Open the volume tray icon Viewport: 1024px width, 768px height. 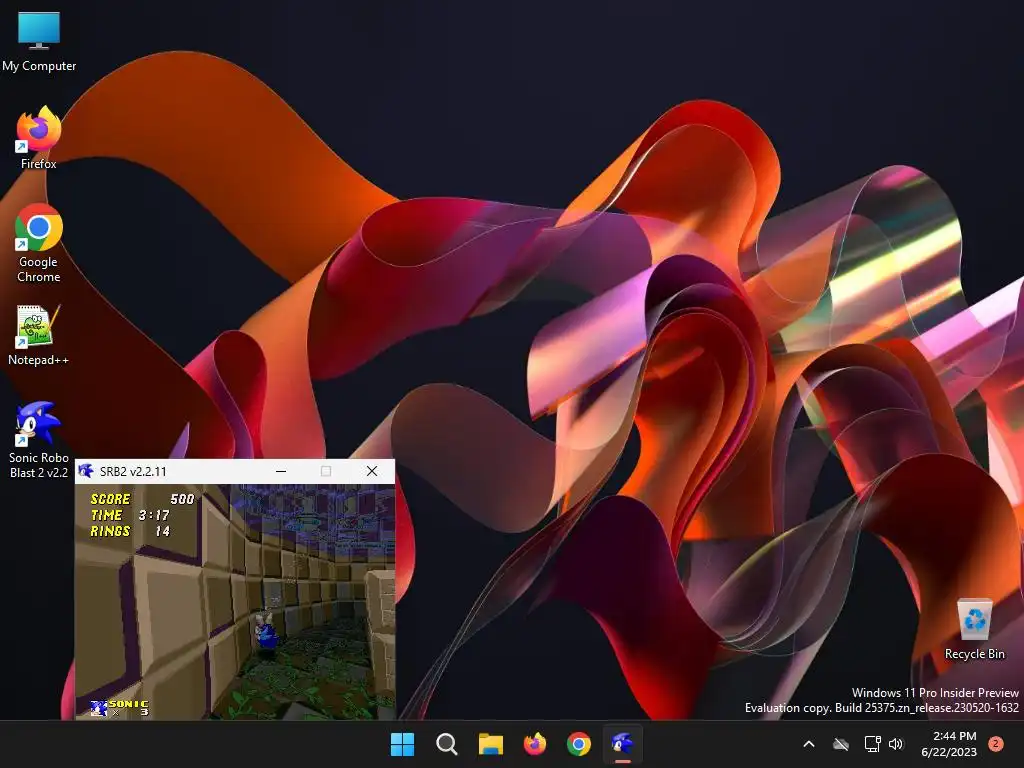(896, 744)
